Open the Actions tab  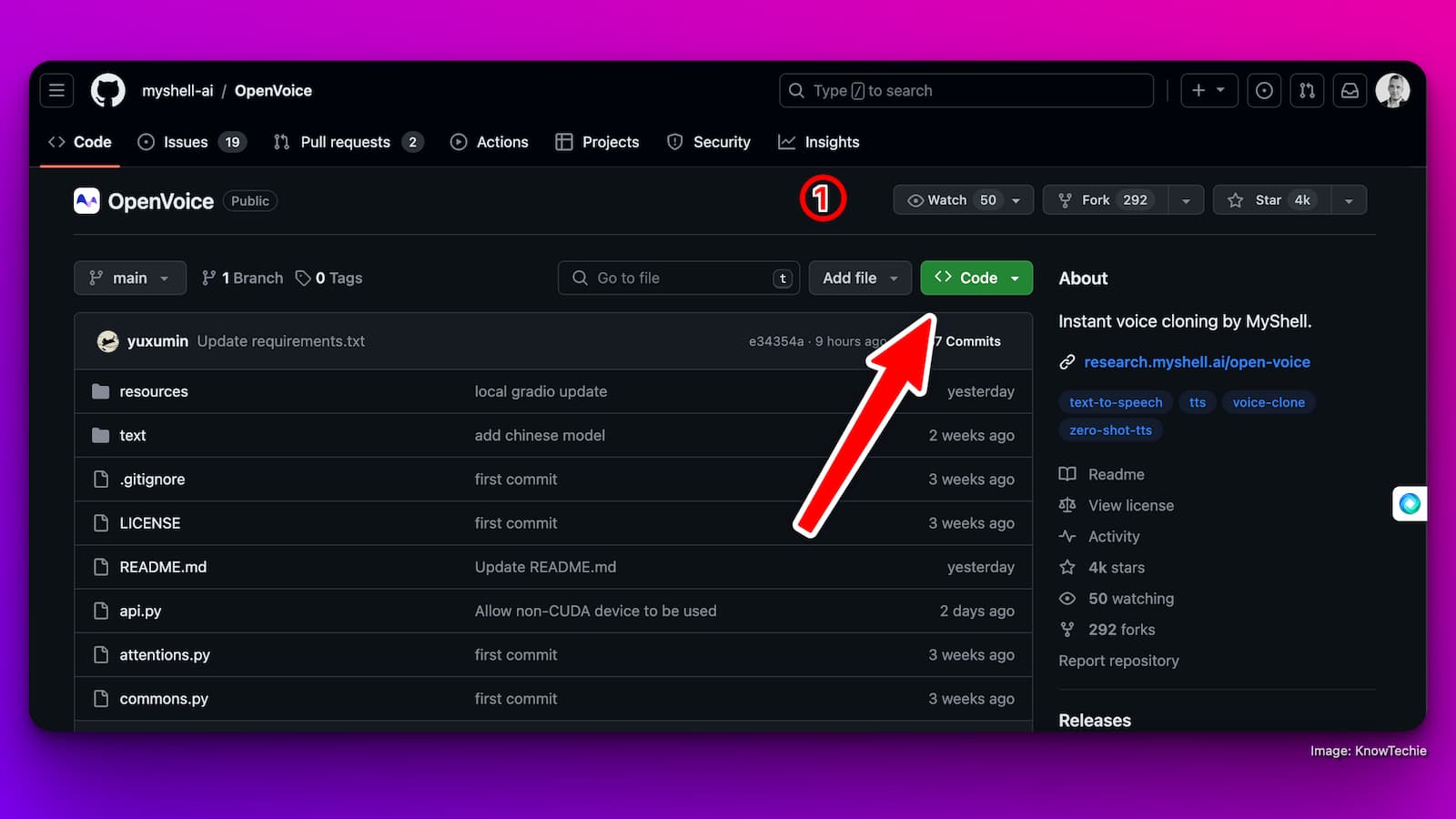click(x=490, y=142)
